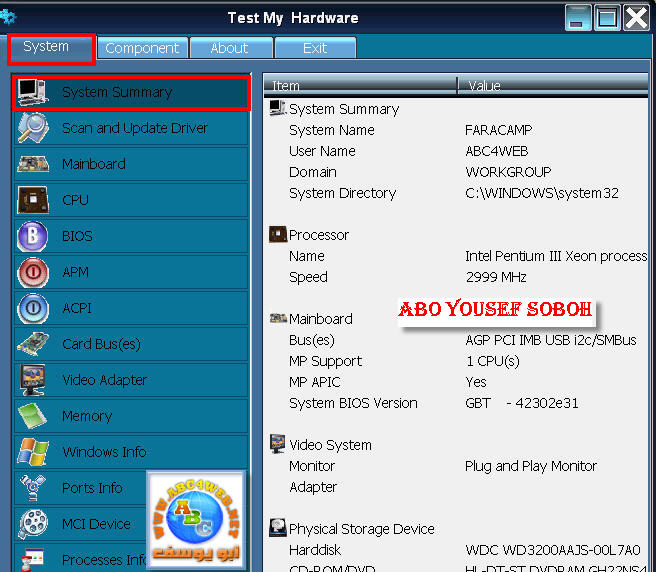The width and height of the screenshot is (656, 572).
Task: Click the Processes Info icon
Action: (x=33, y=560)
